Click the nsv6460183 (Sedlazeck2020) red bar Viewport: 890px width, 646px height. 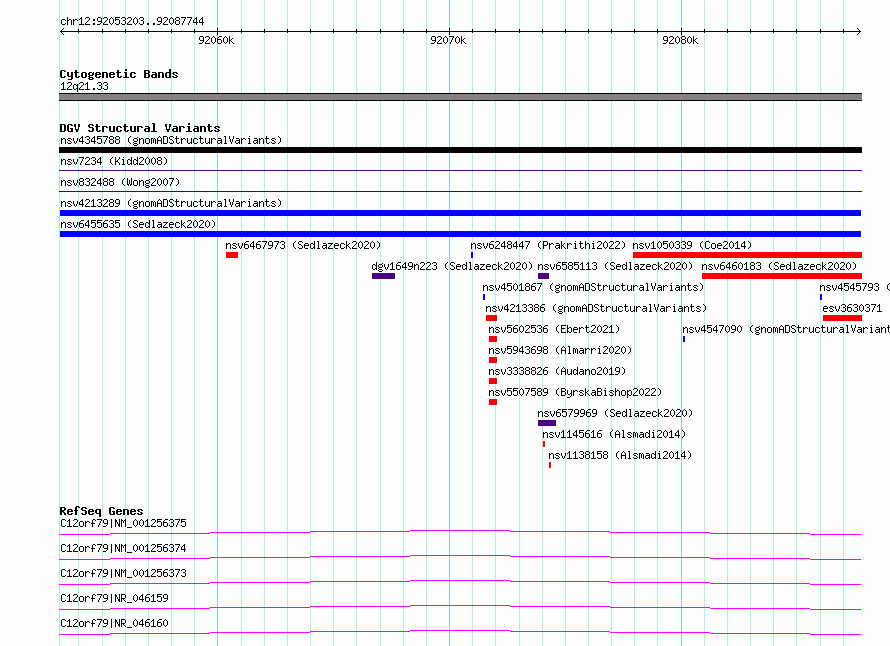[782, 276]
